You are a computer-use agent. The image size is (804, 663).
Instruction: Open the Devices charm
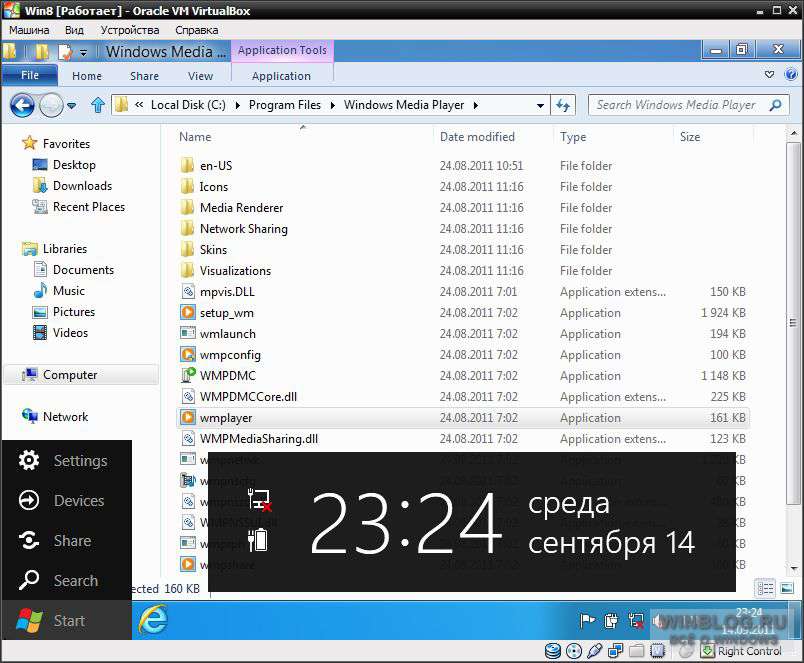(29, 500)
